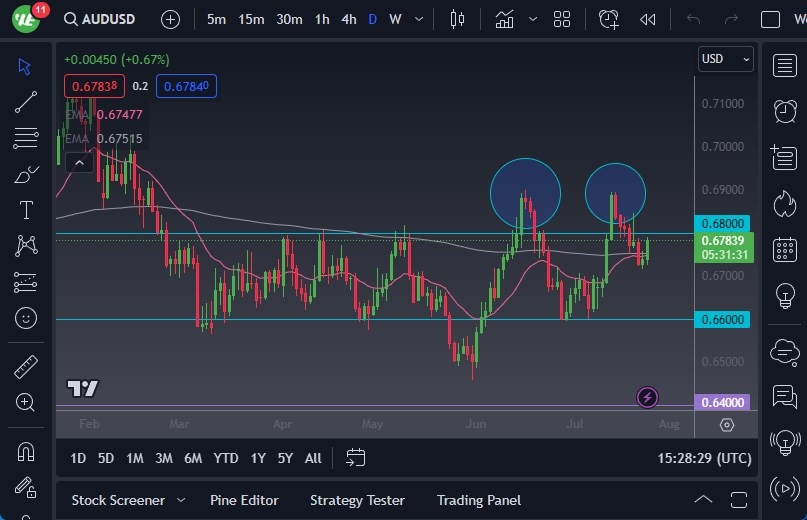Expand the Stock Screener dropdown arrow

pos(181,500)
